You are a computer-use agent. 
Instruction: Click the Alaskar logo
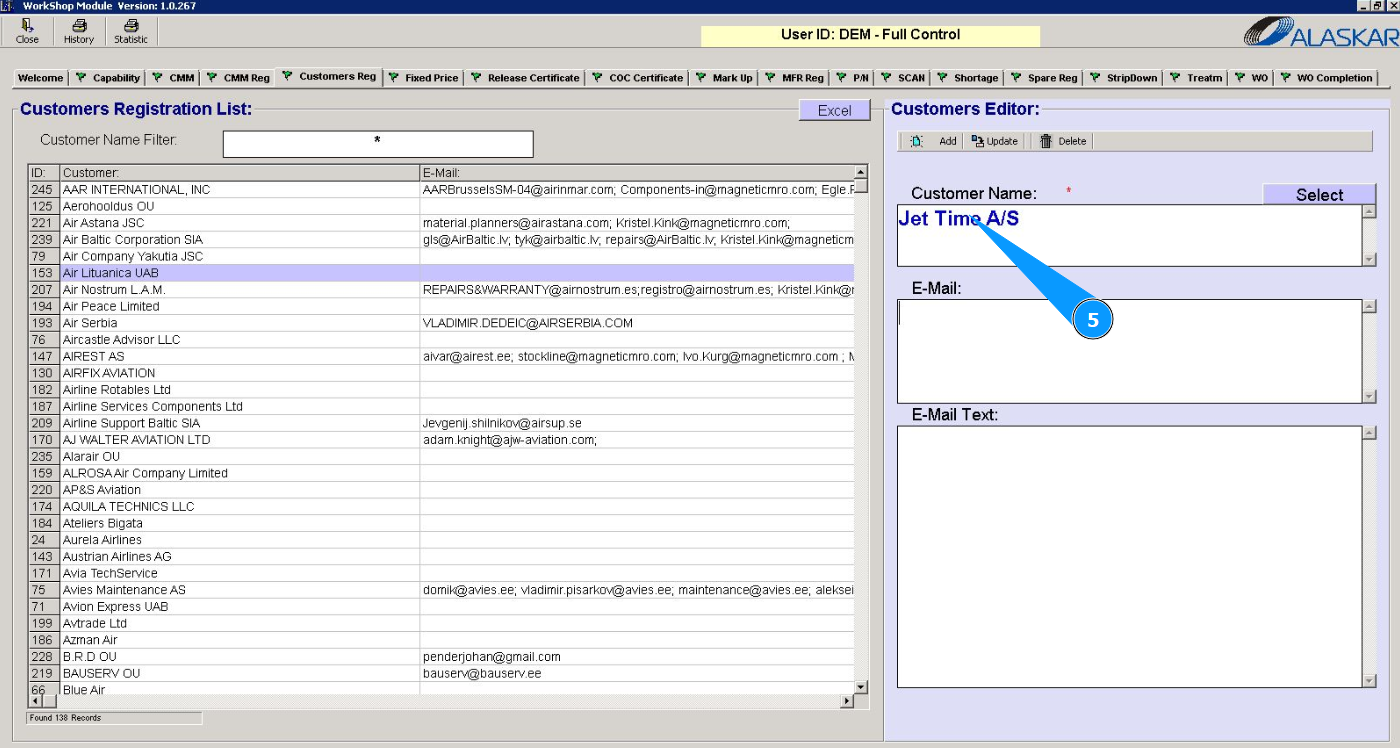(1319, 34)
